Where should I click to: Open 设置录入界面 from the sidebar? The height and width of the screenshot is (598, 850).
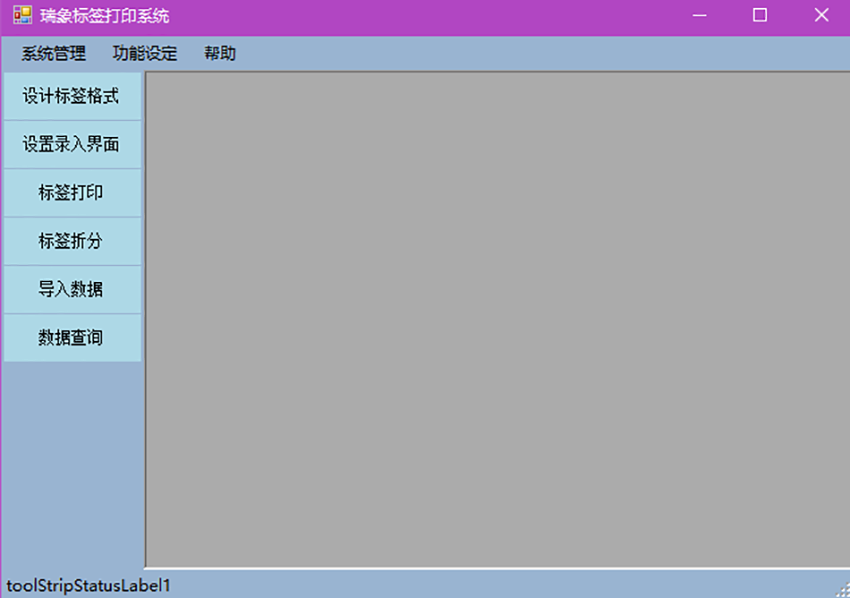pos(71,145)
